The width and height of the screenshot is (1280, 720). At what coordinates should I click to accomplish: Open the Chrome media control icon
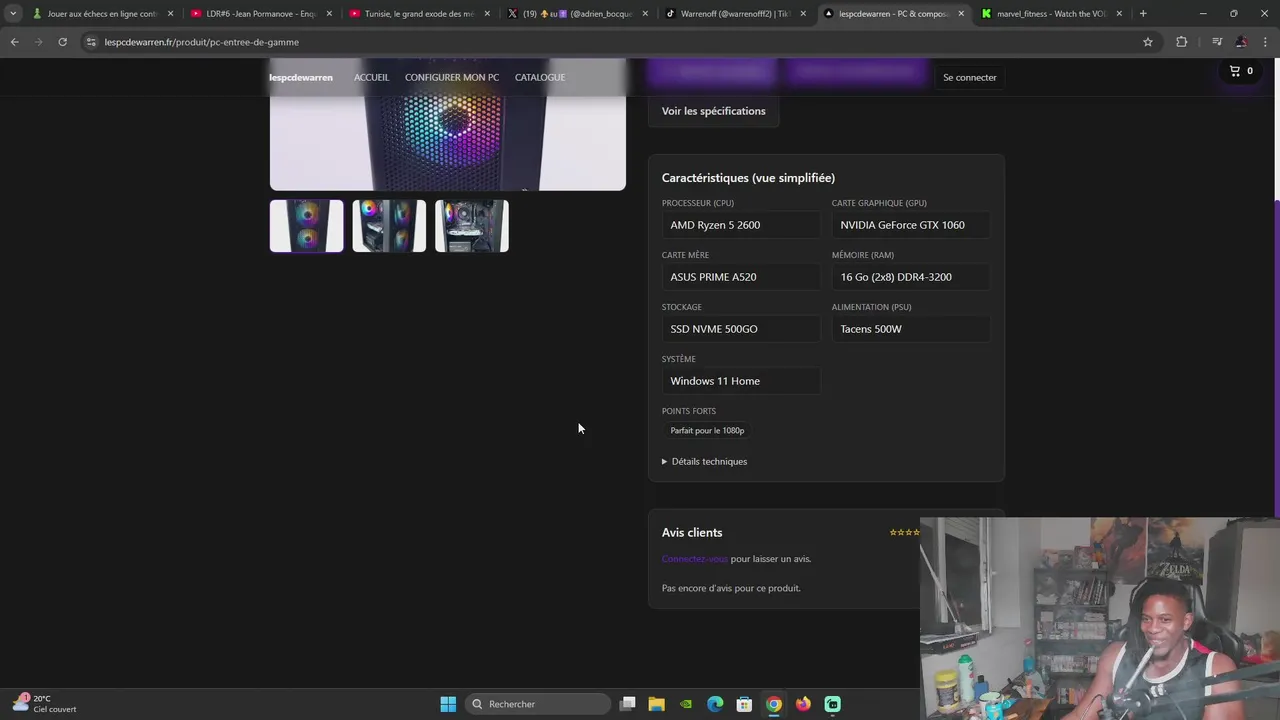(1217, 42)
